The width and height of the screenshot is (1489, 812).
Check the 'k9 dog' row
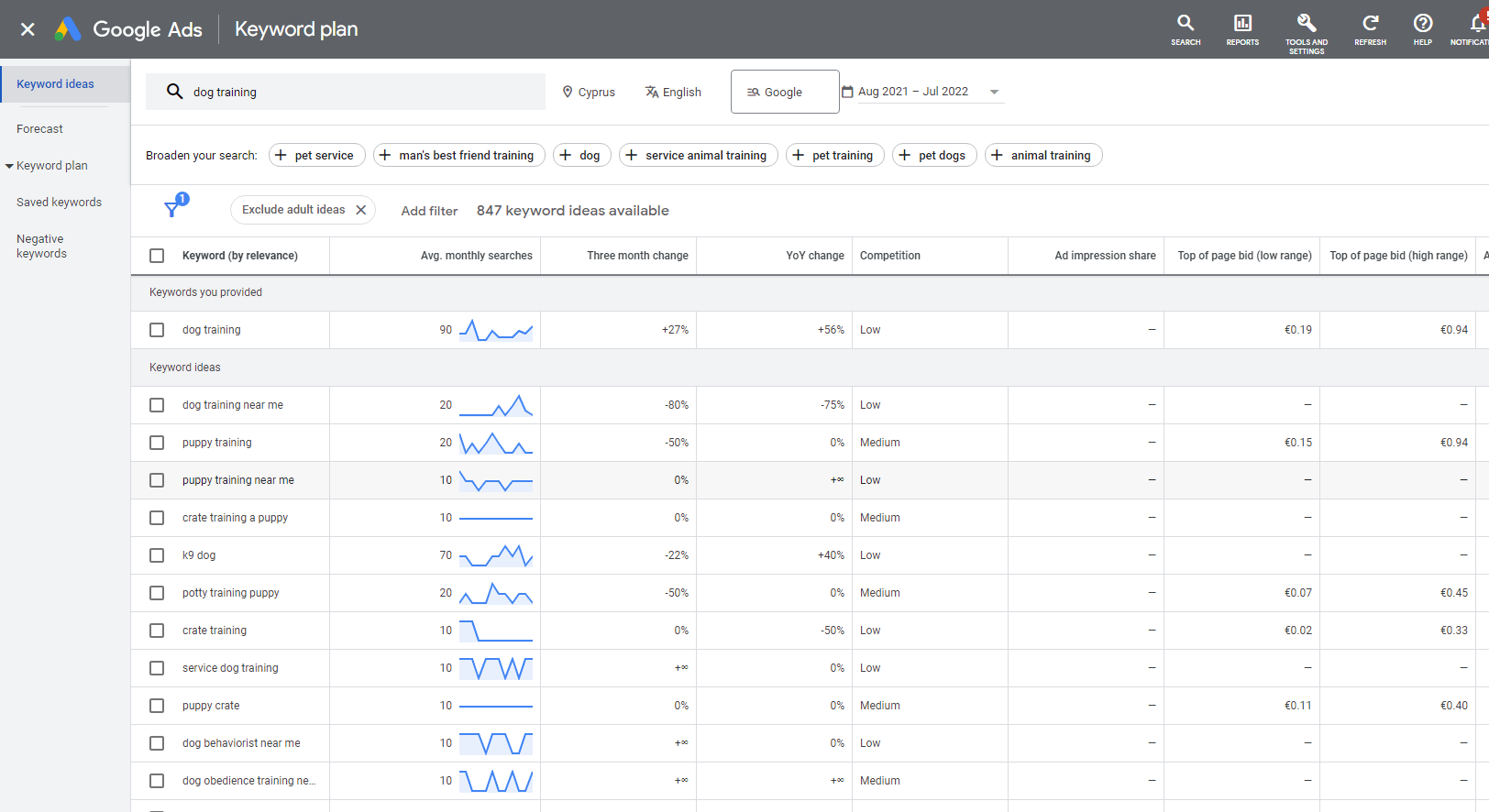click(157, 555)
